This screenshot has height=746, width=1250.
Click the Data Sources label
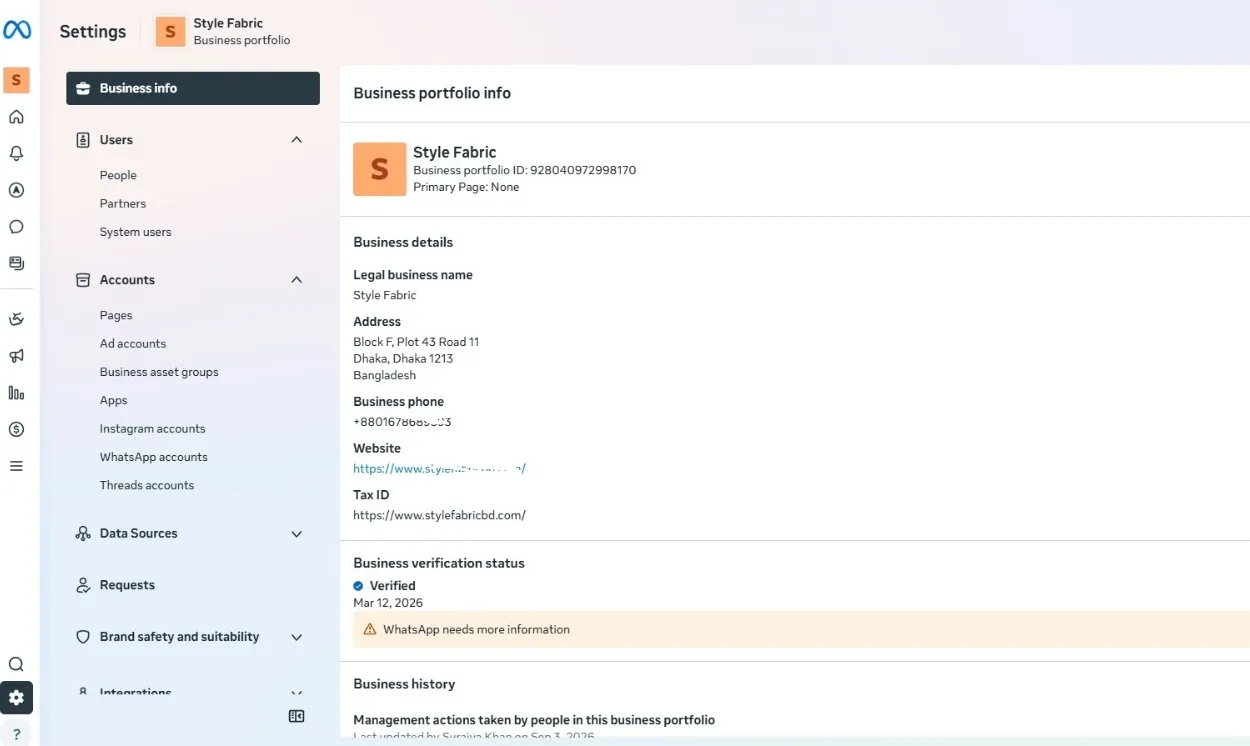coord(139,534)
